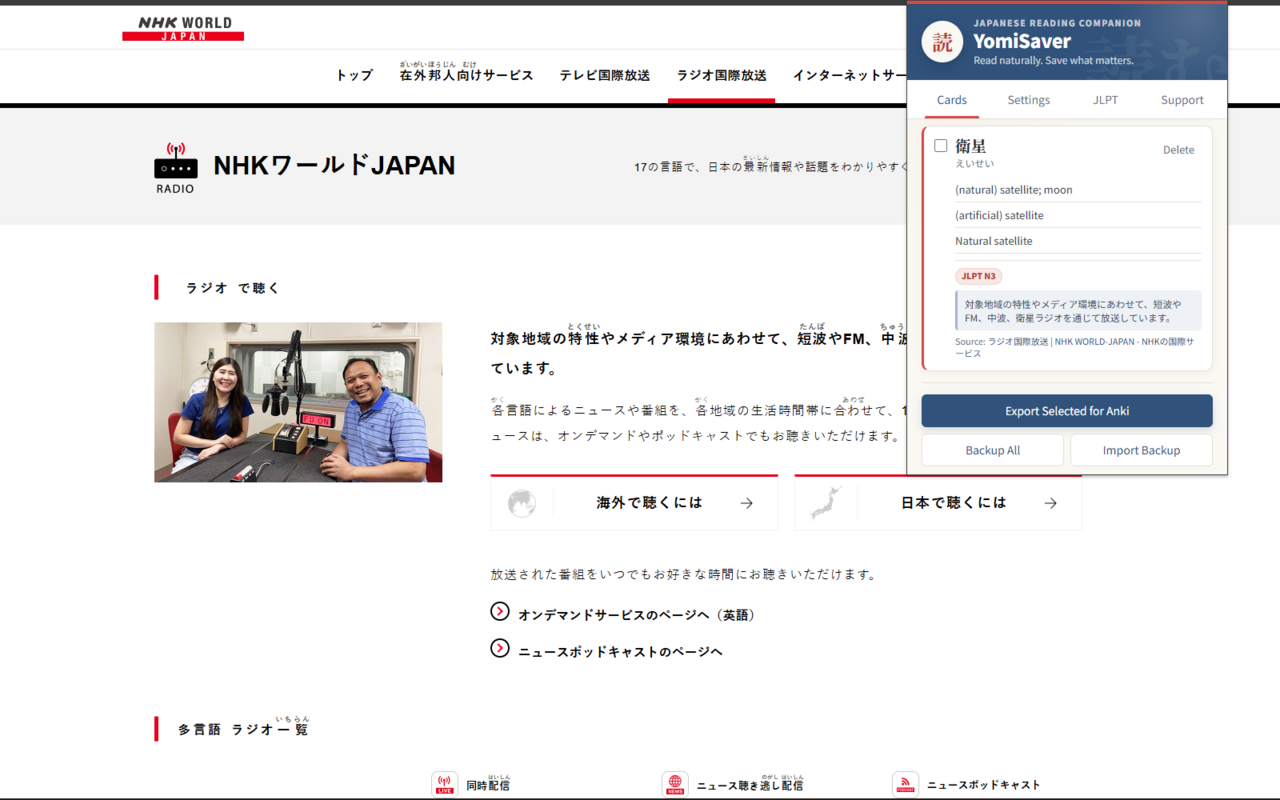The image size is (1280, 800).
Task: Click the 海外で聴くには text
Action: [649, 503]
